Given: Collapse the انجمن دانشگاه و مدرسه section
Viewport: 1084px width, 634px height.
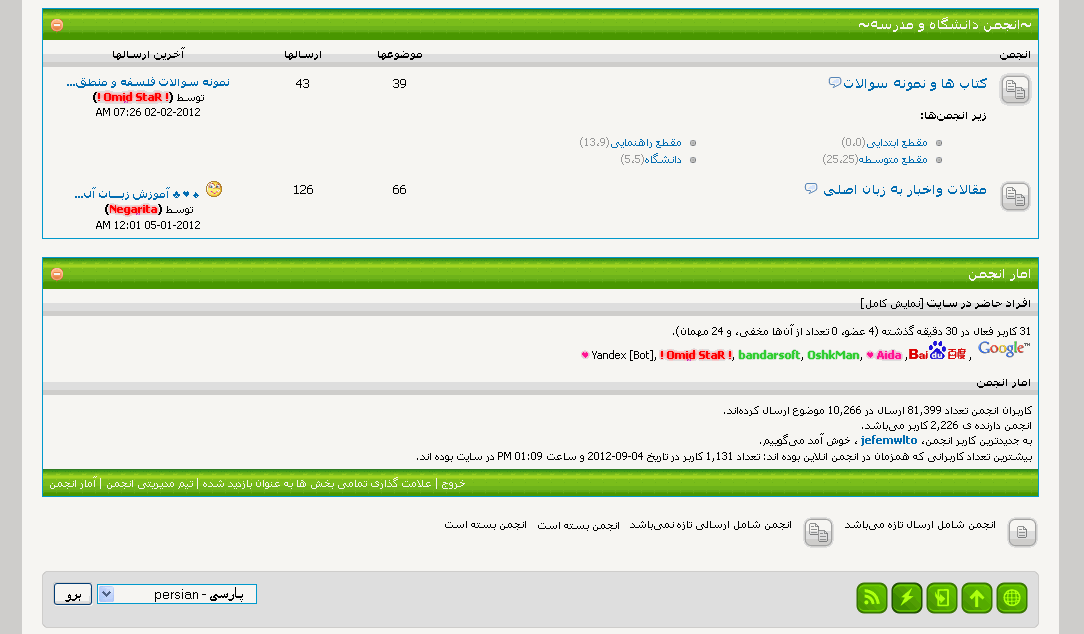Looking at the screenshot, I should pos(57,25).
